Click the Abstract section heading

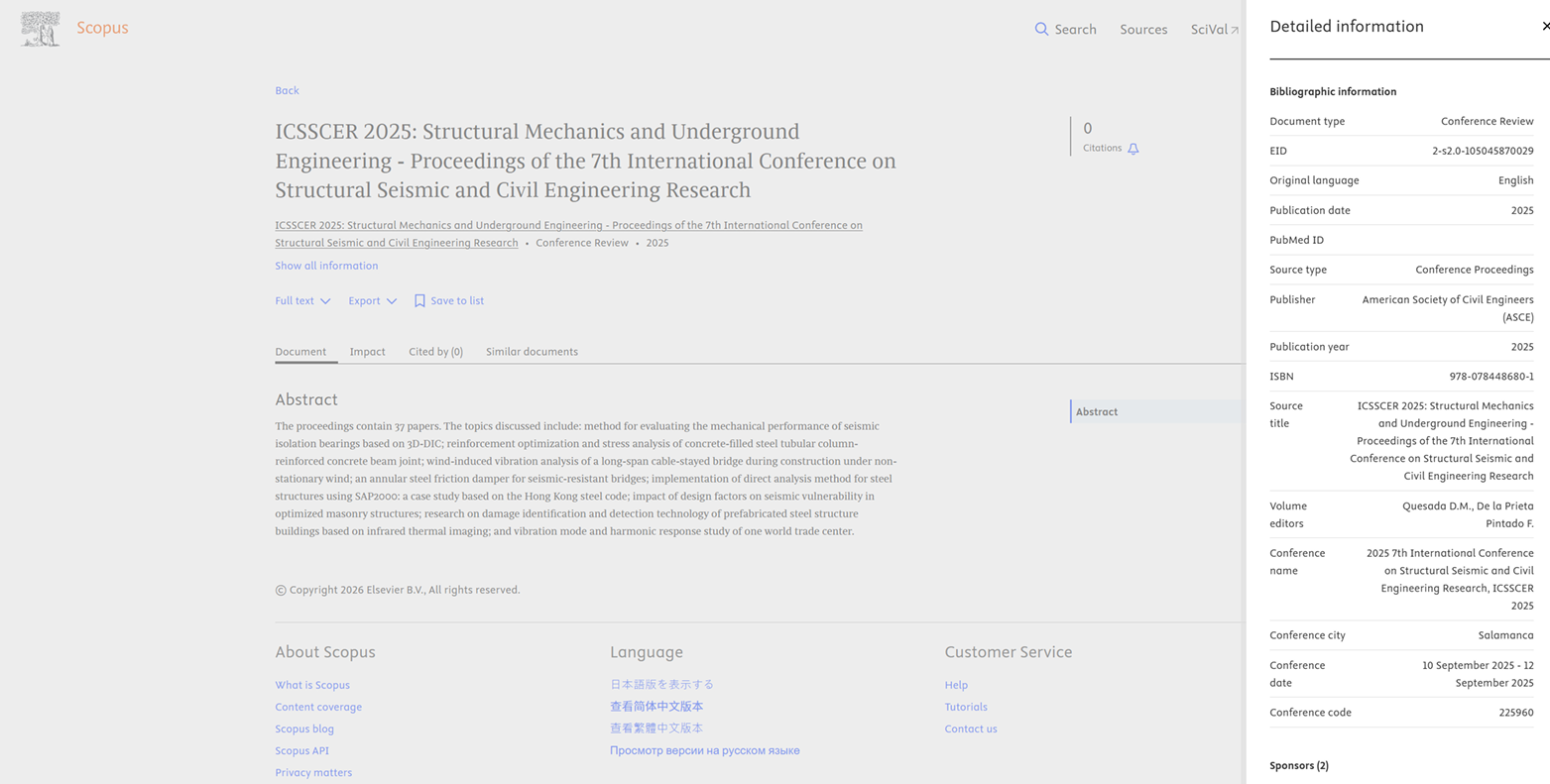306,399
